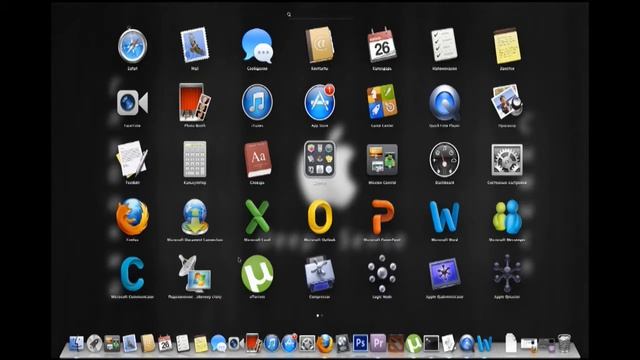Open System Preferences in Launchpad grid

click(x=507, y=160)
